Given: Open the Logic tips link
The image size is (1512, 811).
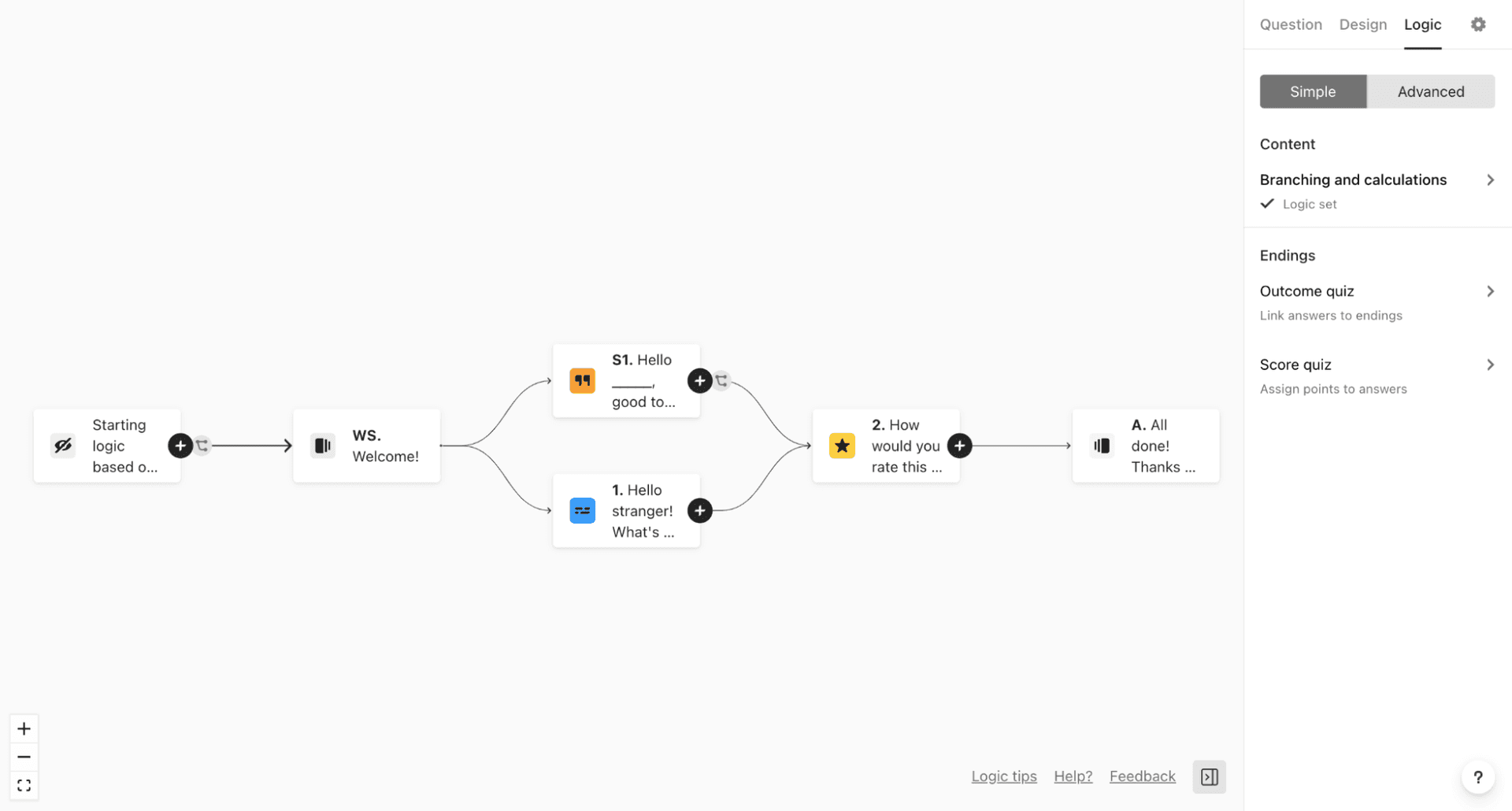Looking at the screenshot, I should [x=1004, y=776].
